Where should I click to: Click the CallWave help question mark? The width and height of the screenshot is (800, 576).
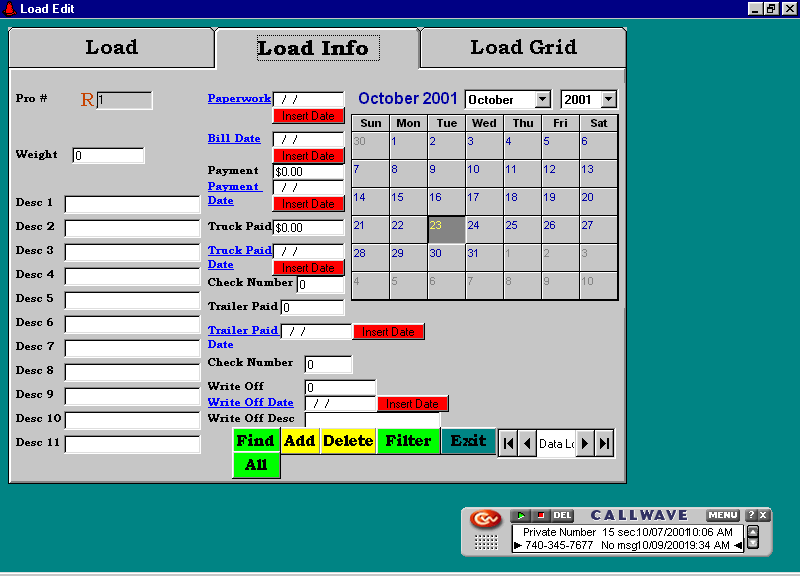(x=751, y=516)
